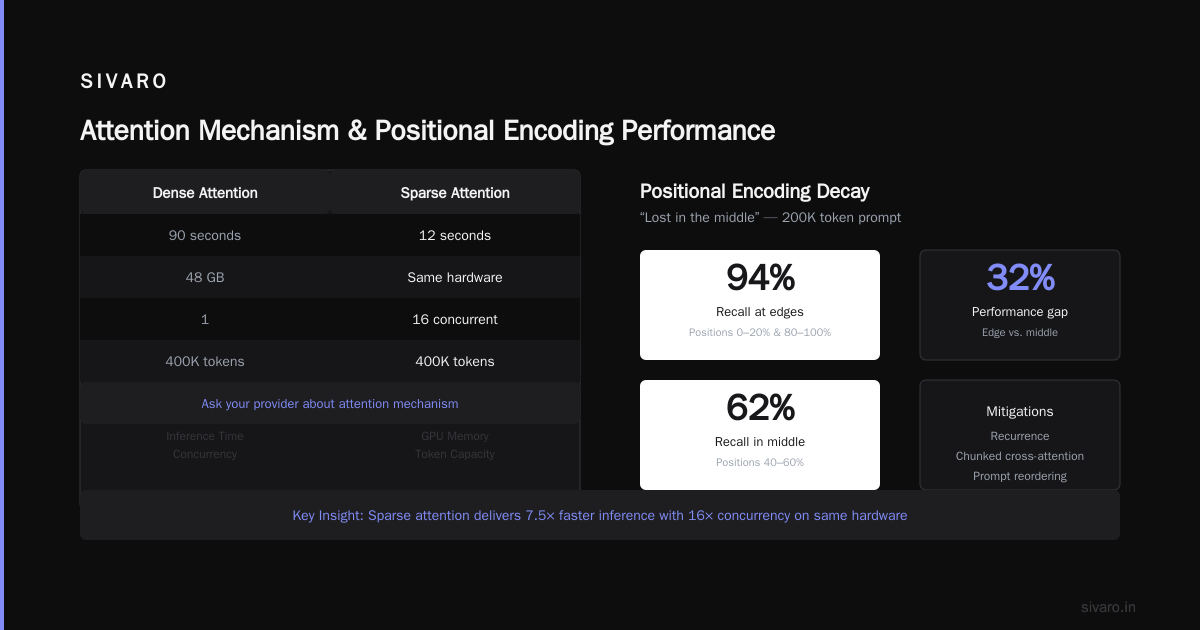This screenshot has width=1200, height=630.
Task: Click the 94% Recall at edges card
Action: tap(760, 305)
